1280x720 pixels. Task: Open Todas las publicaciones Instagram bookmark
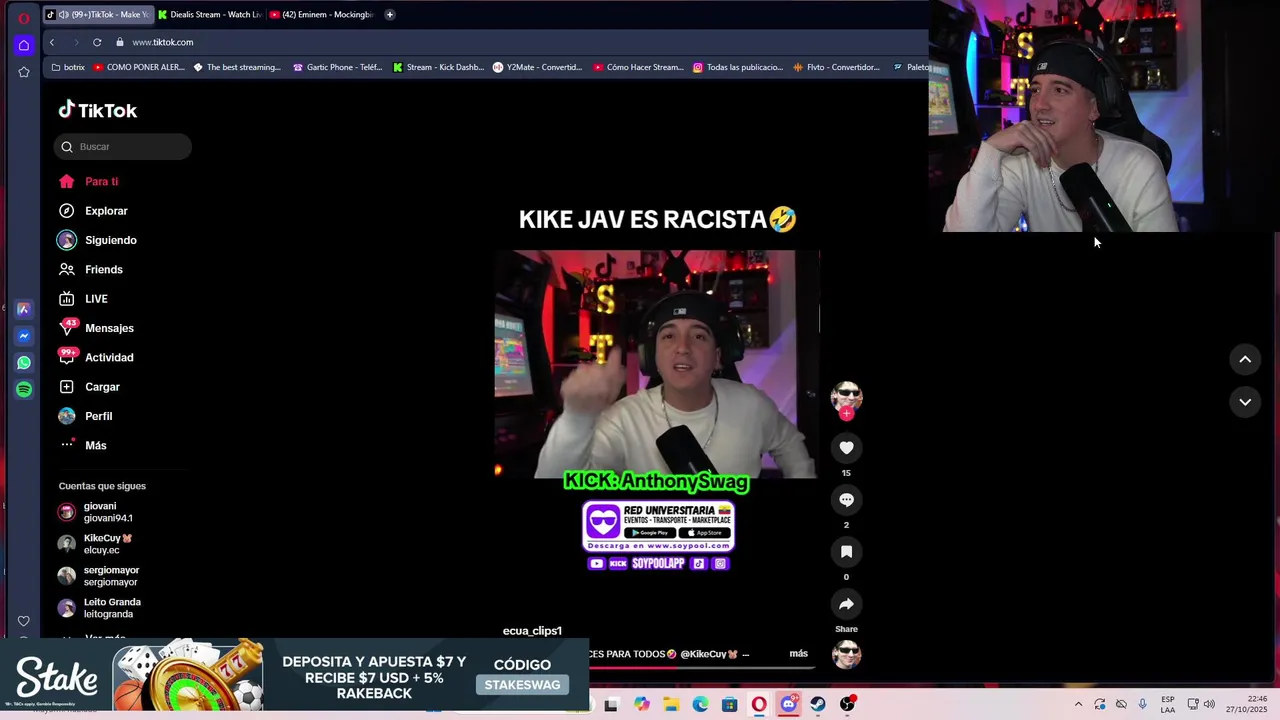[738, 67]
